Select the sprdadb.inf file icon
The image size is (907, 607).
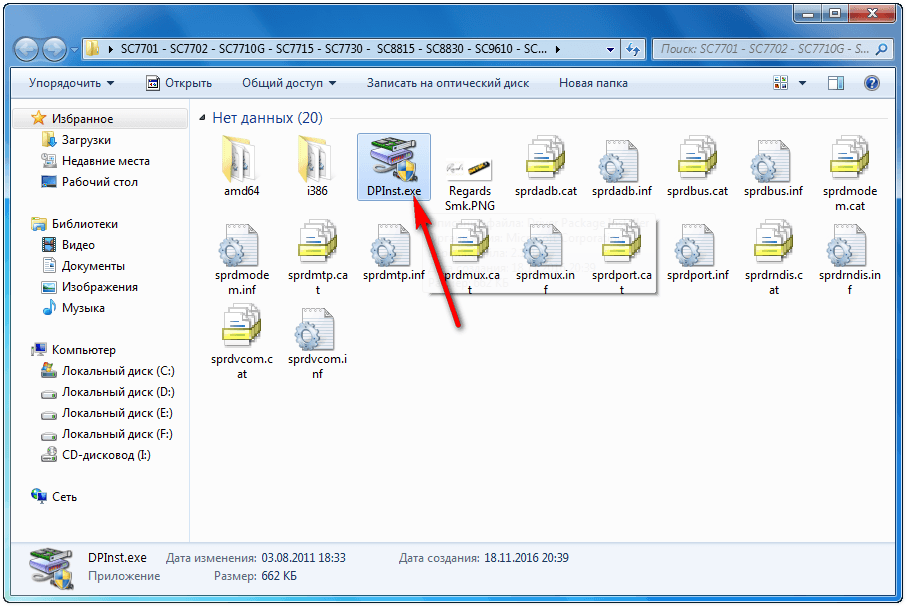tap(621, 160)
